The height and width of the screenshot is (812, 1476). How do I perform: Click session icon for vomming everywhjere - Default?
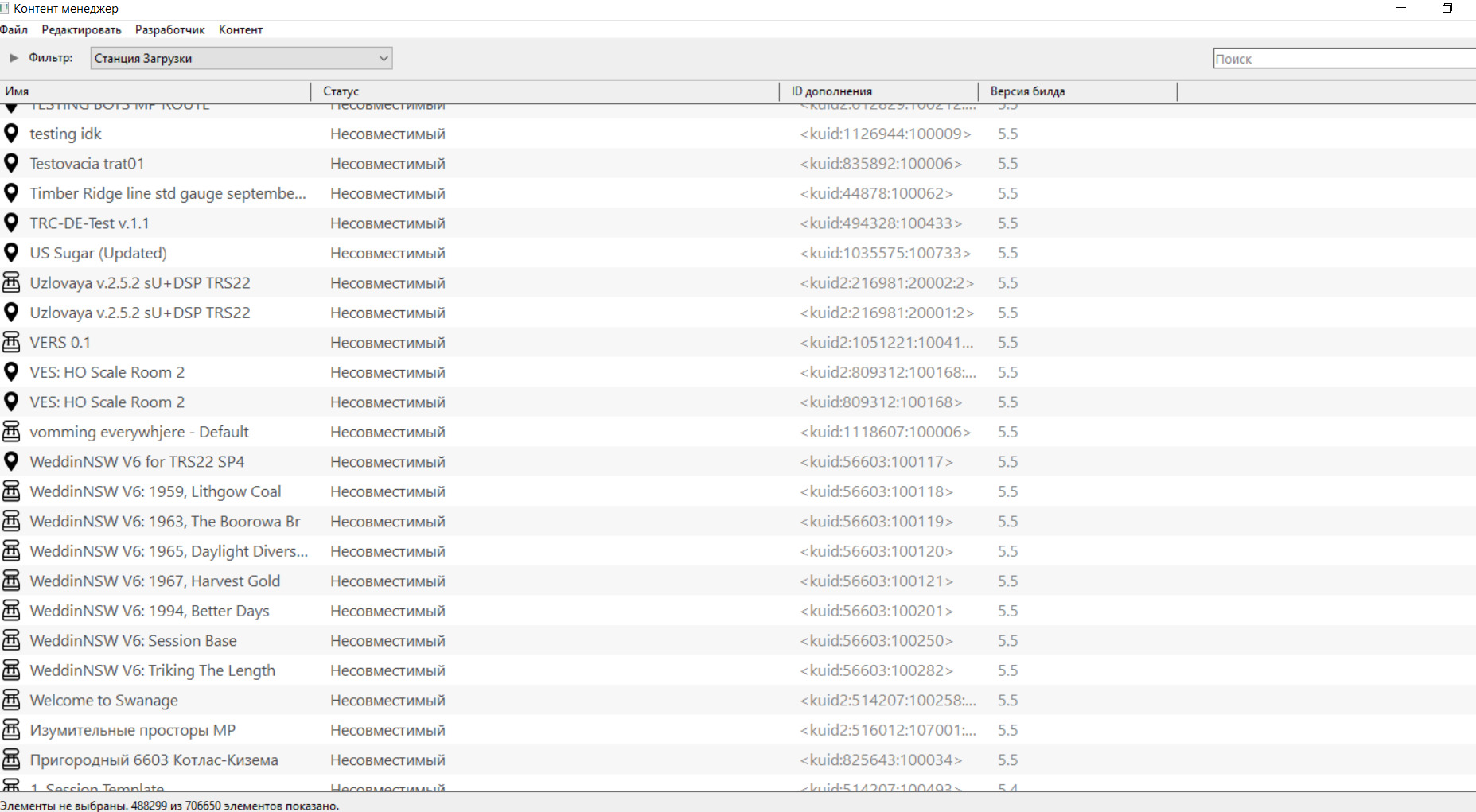tap(11, 432)
